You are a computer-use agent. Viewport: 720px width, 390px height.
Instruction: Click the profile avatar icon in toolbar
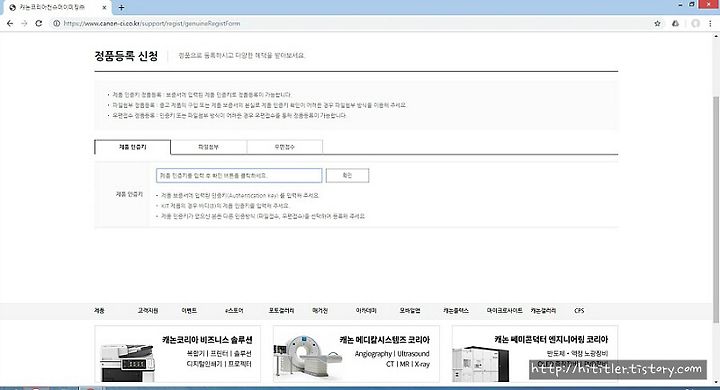pyautogui.click(x=696, y=23)
